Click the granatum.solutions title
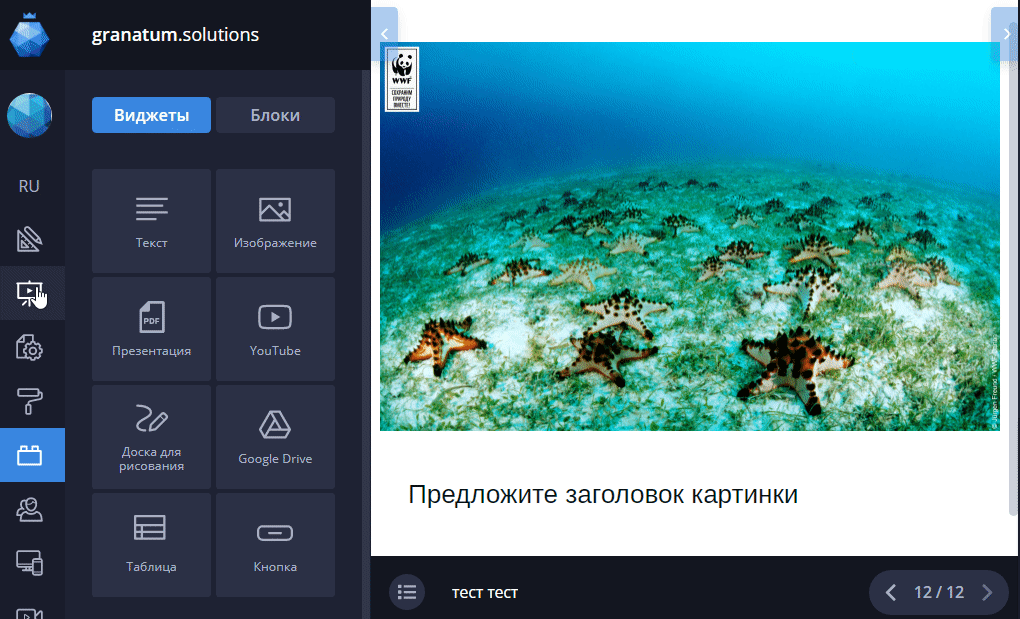The width and height of the screenshot is (1020, 619). (x=175, y=34)
